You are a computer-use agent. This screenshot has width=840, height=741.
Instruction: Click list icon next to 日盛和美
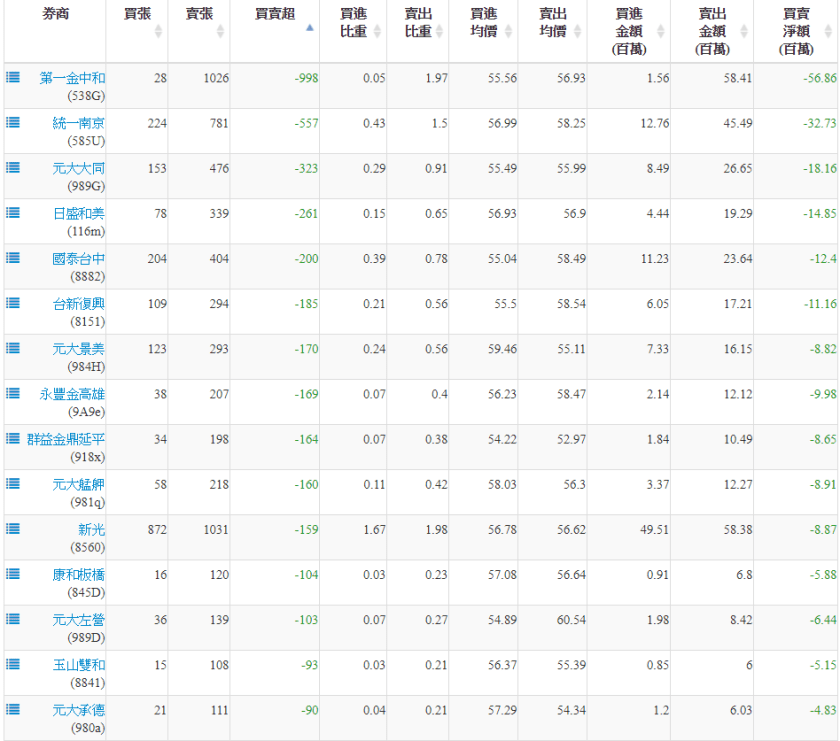13,212
